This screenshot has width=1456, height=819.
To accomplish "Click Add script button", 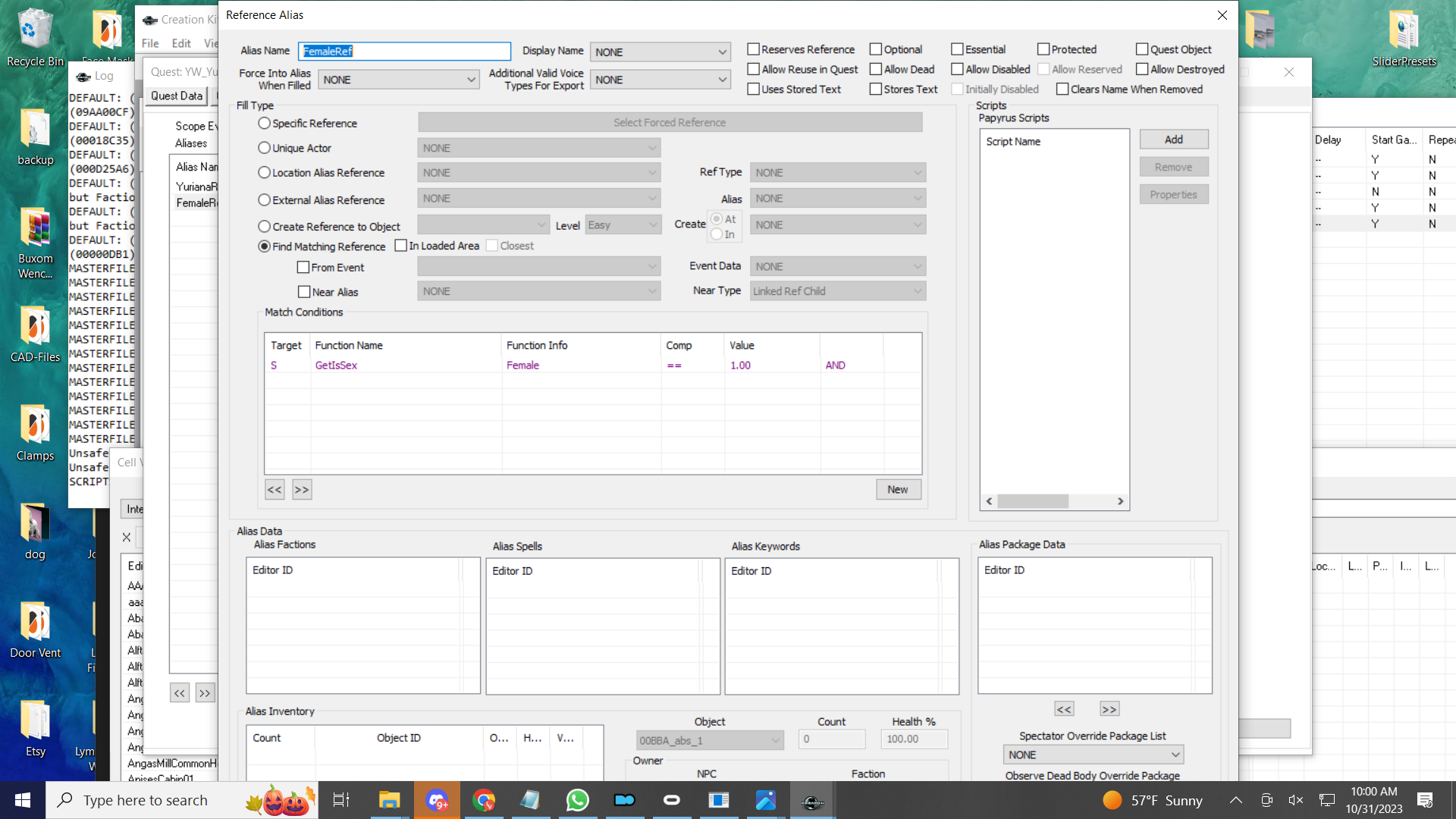I will 1173,140.
